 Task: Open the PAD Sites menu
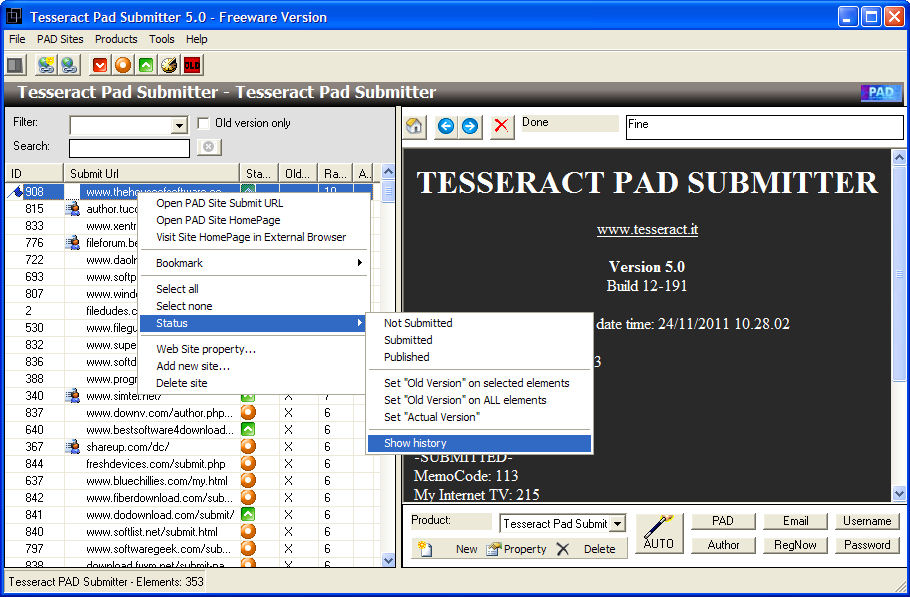pyautogui.click(x=60, y=39)
